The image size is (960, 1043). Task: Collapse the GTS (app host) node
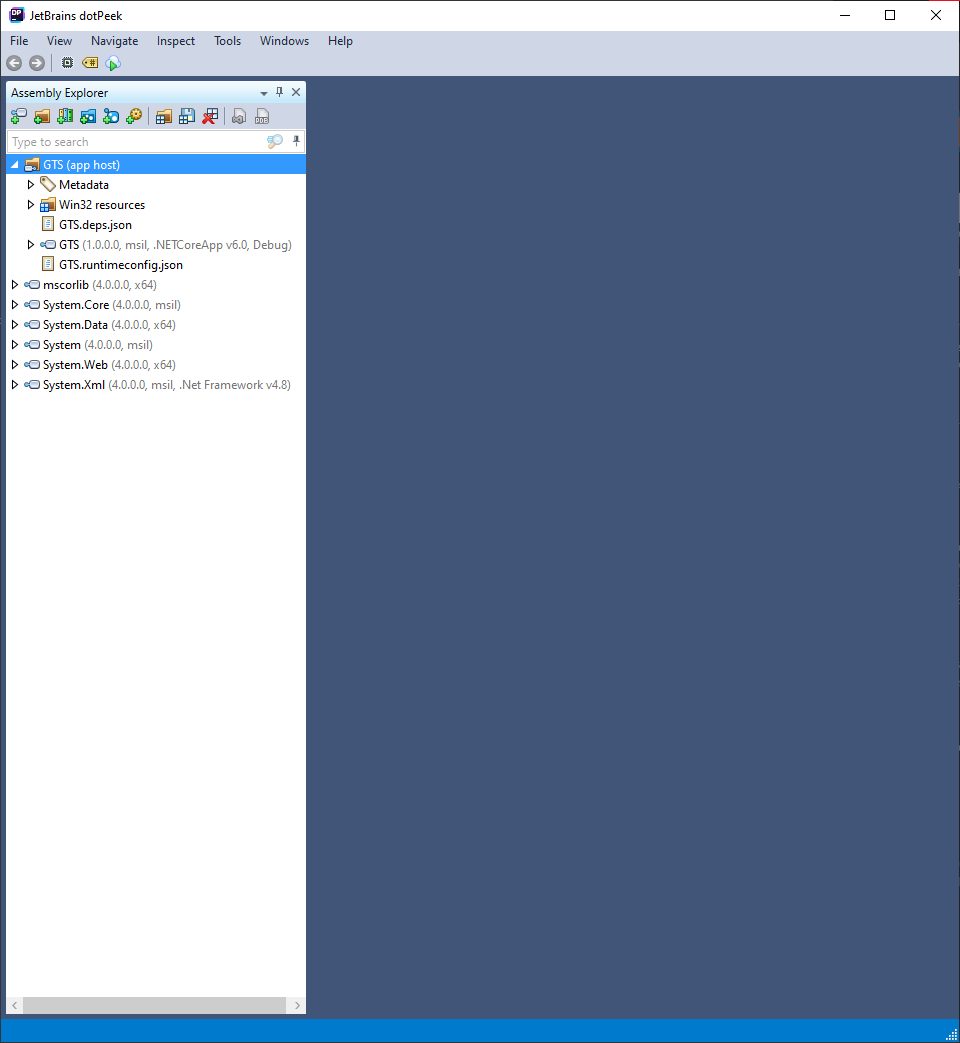pos(15,165)
